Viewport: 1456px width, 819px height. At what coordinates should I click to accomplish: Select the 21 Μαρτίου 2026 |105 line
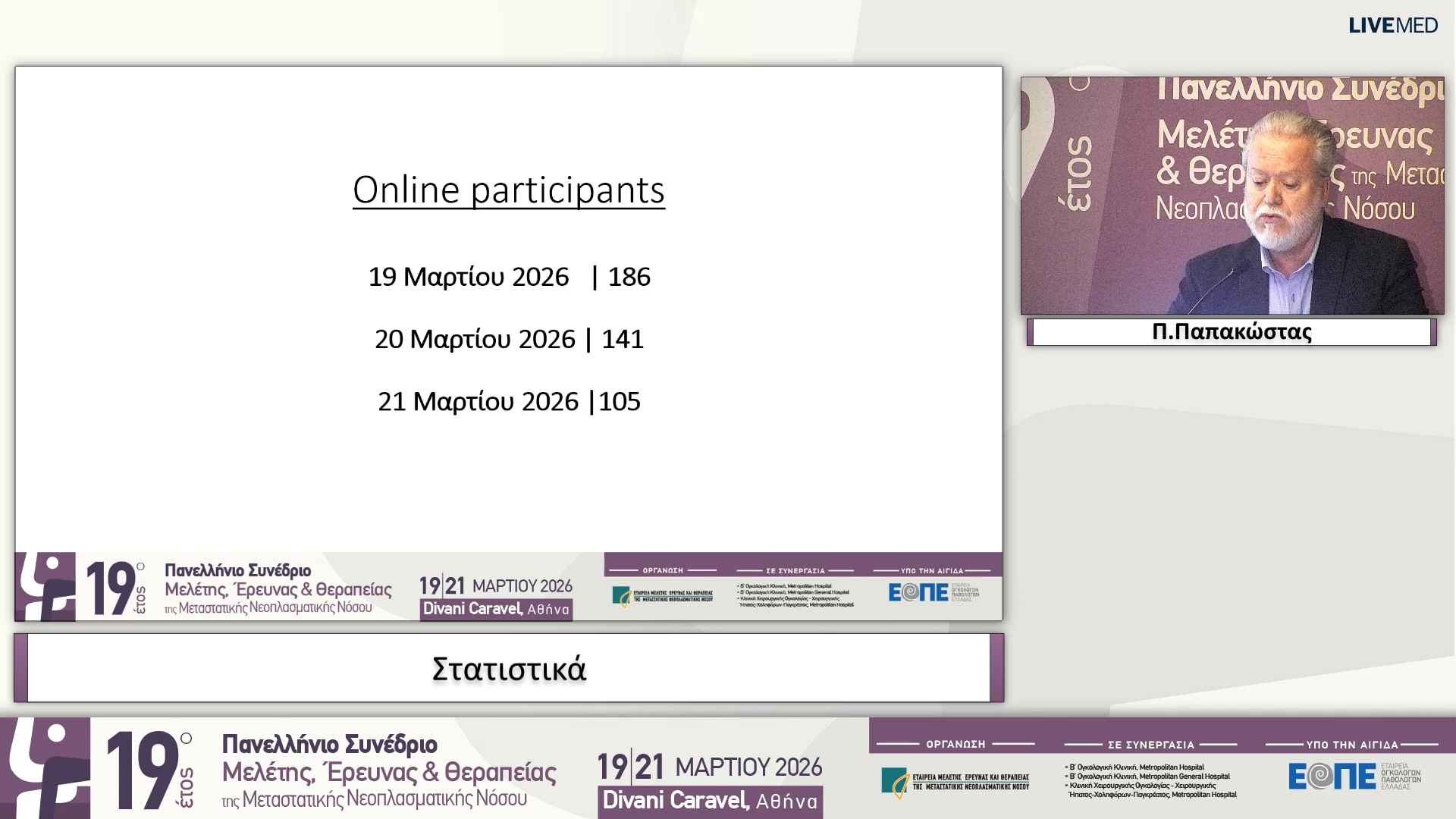coord(509,401)
